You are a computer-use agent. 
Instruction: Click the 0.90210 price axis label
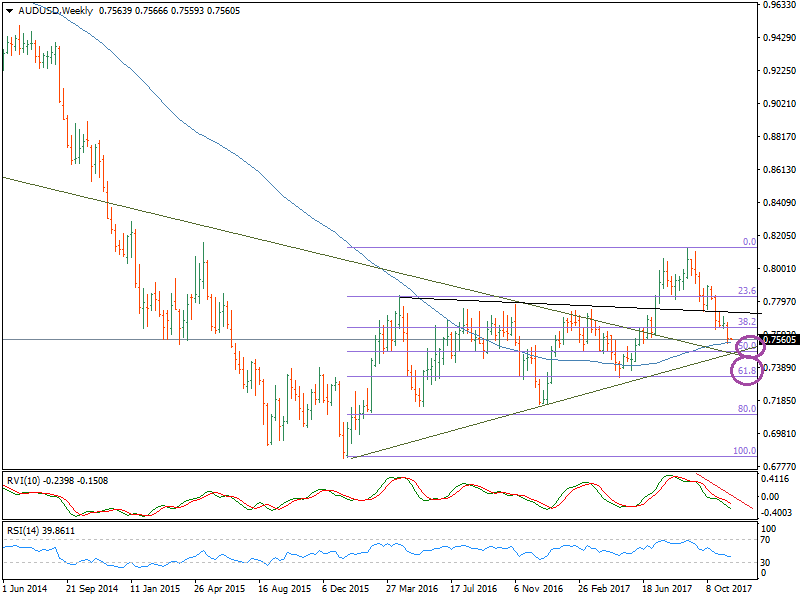(780, 104)
